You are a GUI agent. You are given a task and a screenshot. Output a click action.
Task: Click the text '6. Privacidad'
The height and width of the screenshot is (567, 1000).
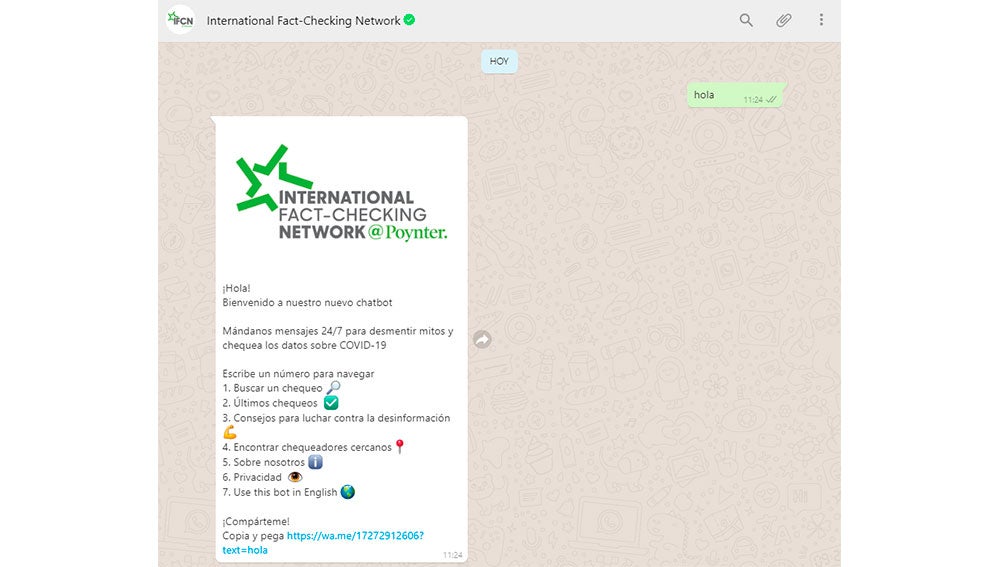click(252, 477)
